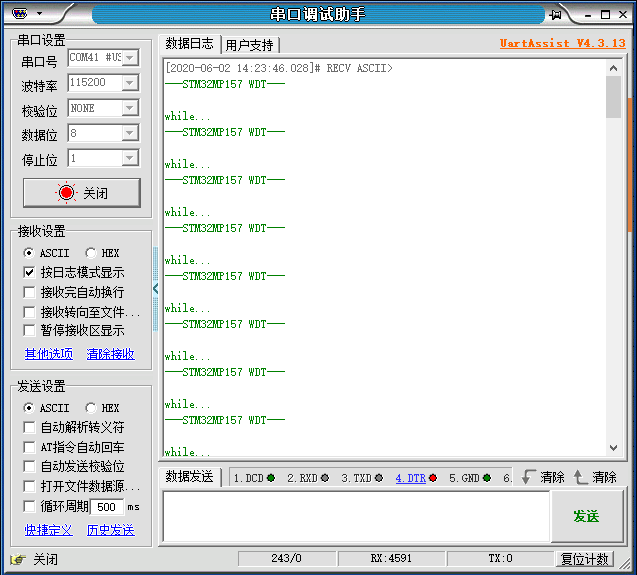This screenshot has width=637, height=575.
Task: Select the 数据发送 tab
Action: pyautogui.click(x=189, y=476)
